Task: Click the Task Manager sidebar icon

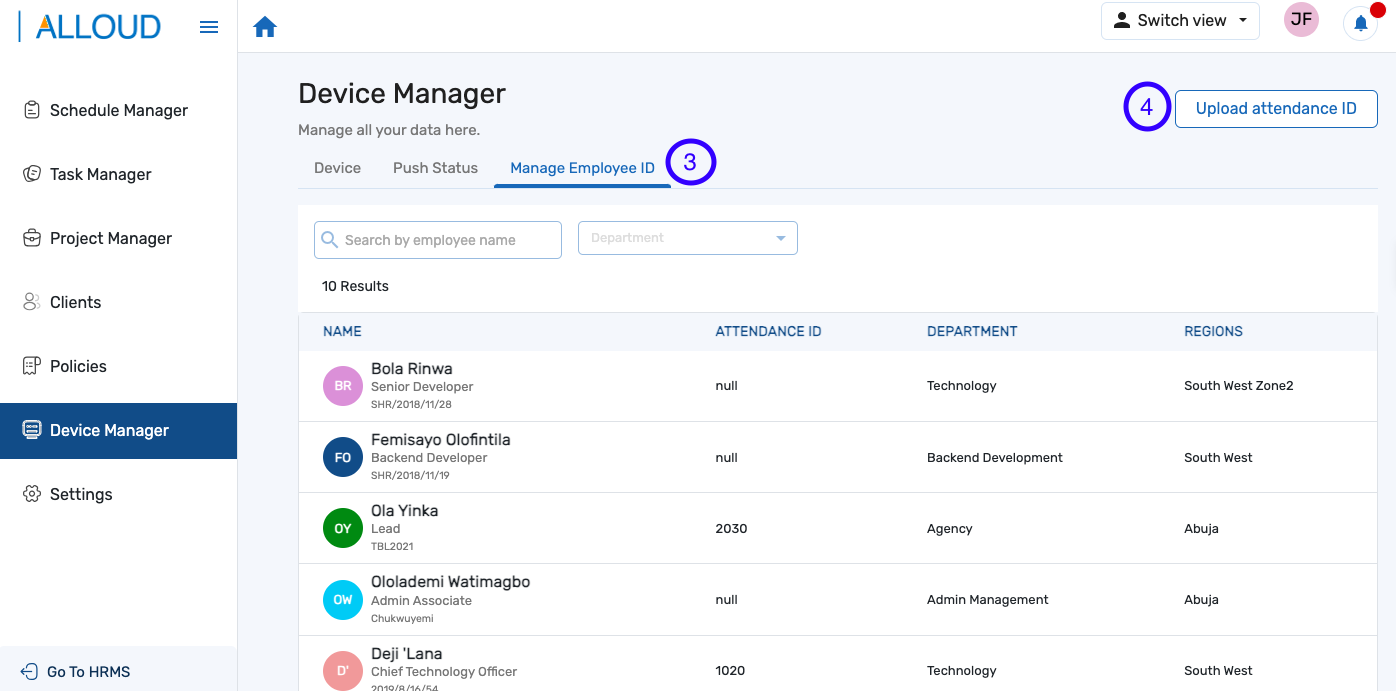Action: (x=32, y=174)
